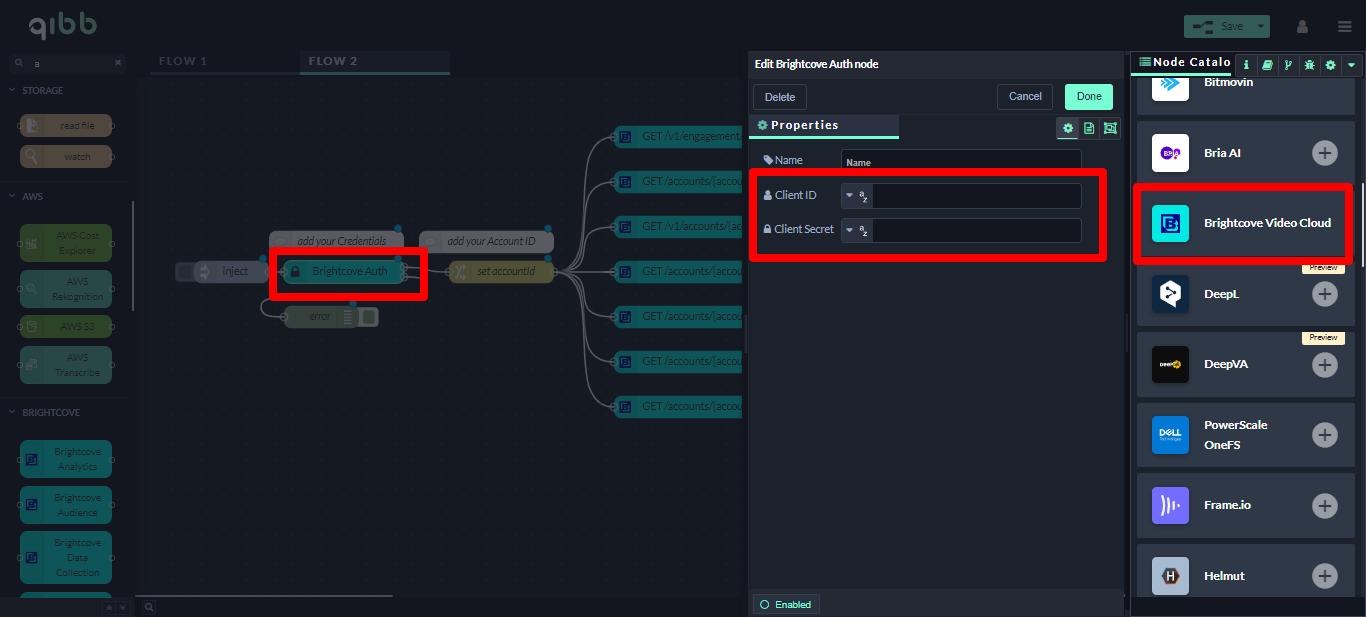Add the Bria AI node package
The height and width of the screenshot is (617, 1366).
[x=1324, y=153]
